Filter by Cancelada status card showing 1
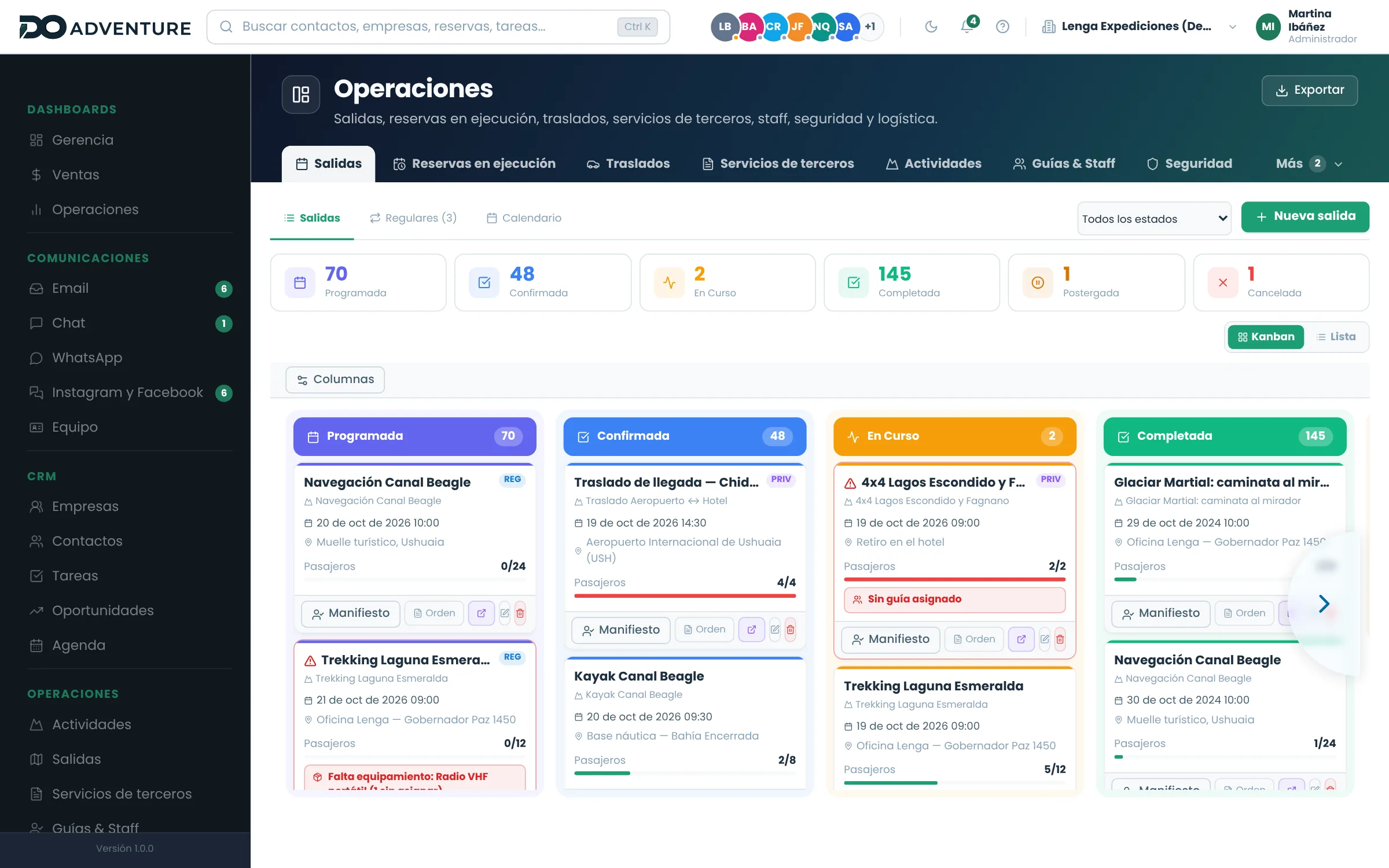 pos(1281,282)
